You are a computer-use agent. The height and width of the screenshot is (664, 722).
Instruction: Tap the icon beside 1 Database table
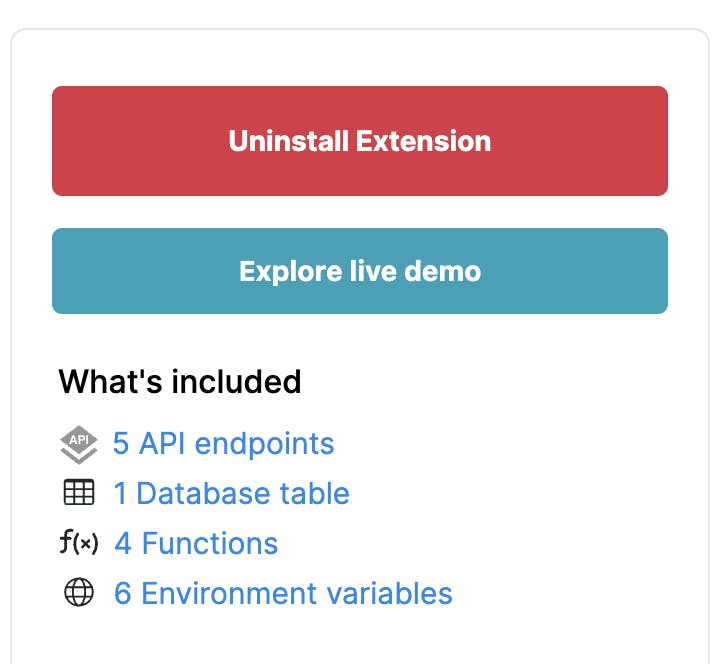pos(79,493)
